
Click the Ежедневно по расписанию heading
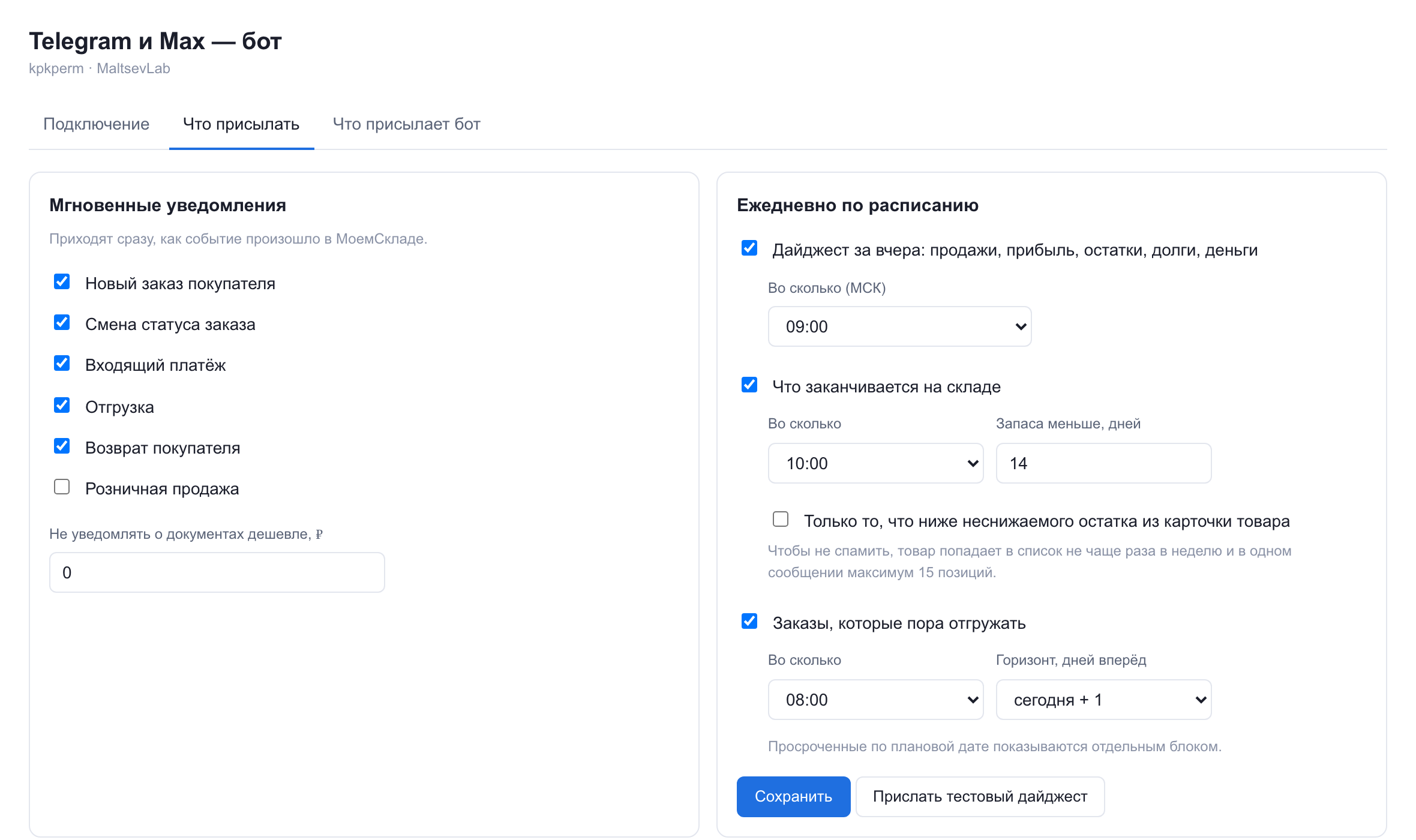[x=858, y=205]
